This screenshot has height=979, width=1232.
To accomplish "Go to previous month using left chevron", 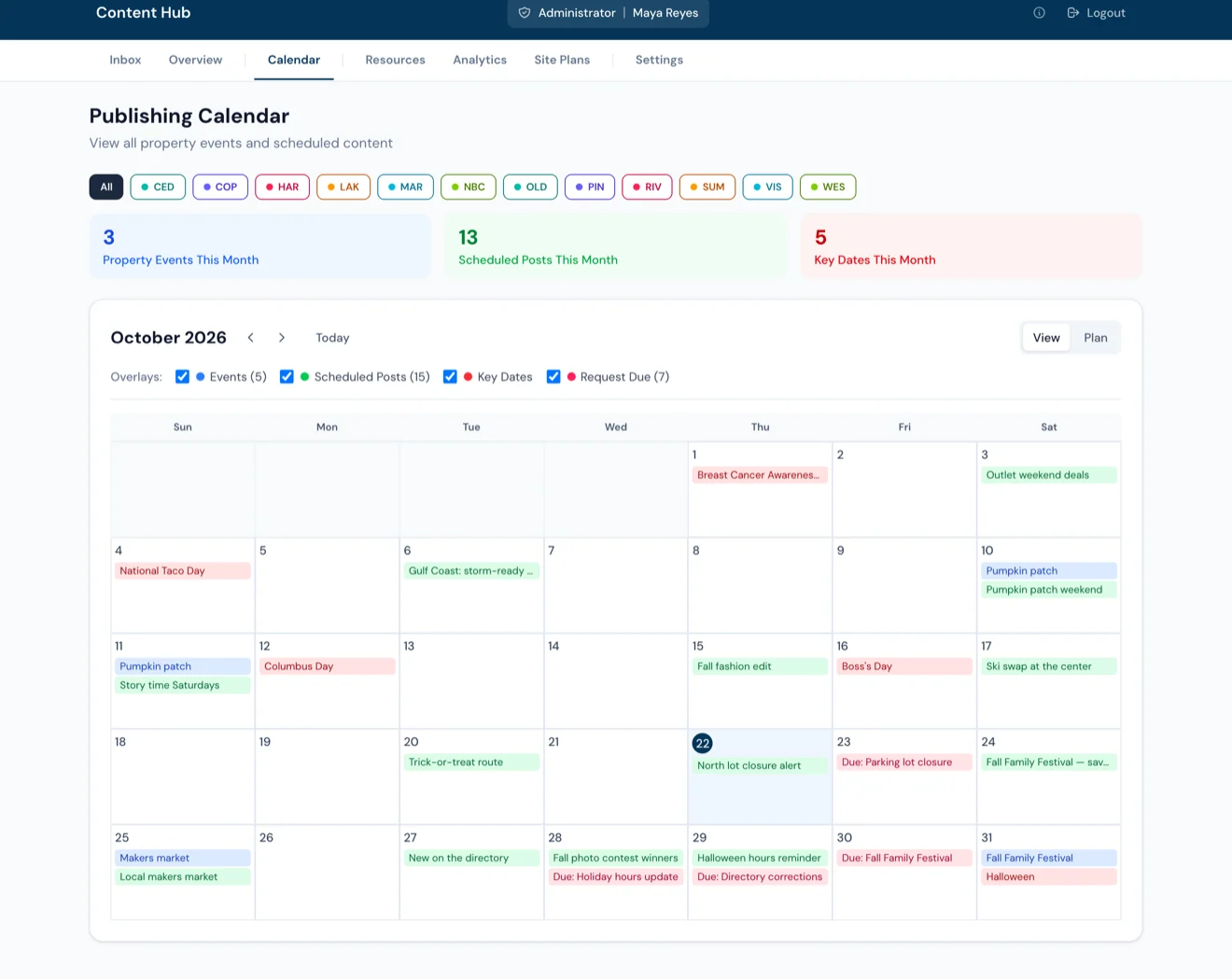I will point(250,338).
